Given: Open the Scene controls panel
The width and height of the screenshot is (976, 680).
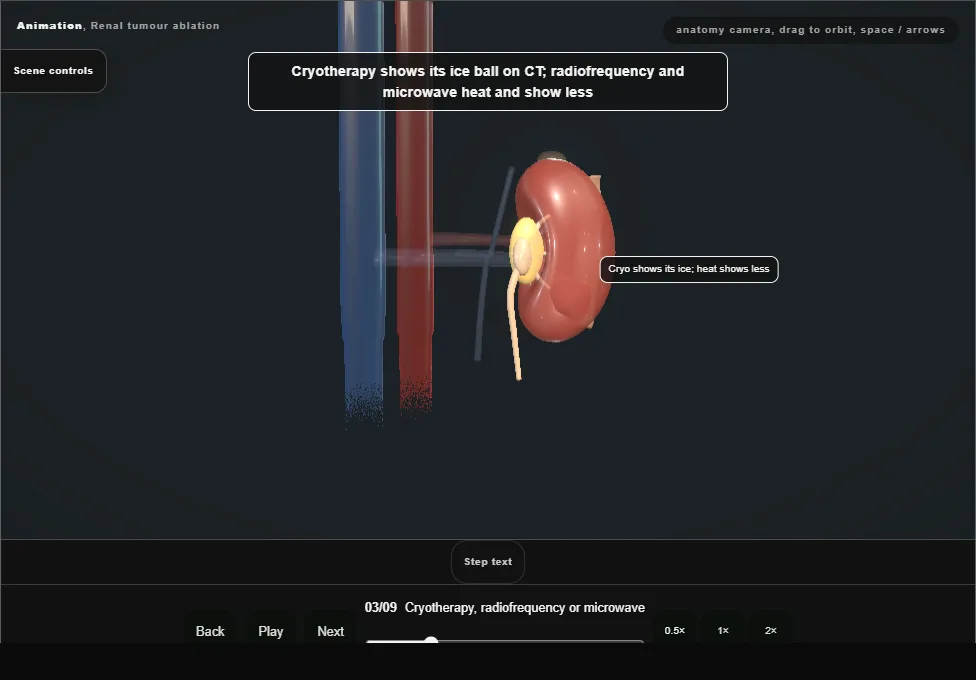Looking at the screenshot, I should click(54, 71).
